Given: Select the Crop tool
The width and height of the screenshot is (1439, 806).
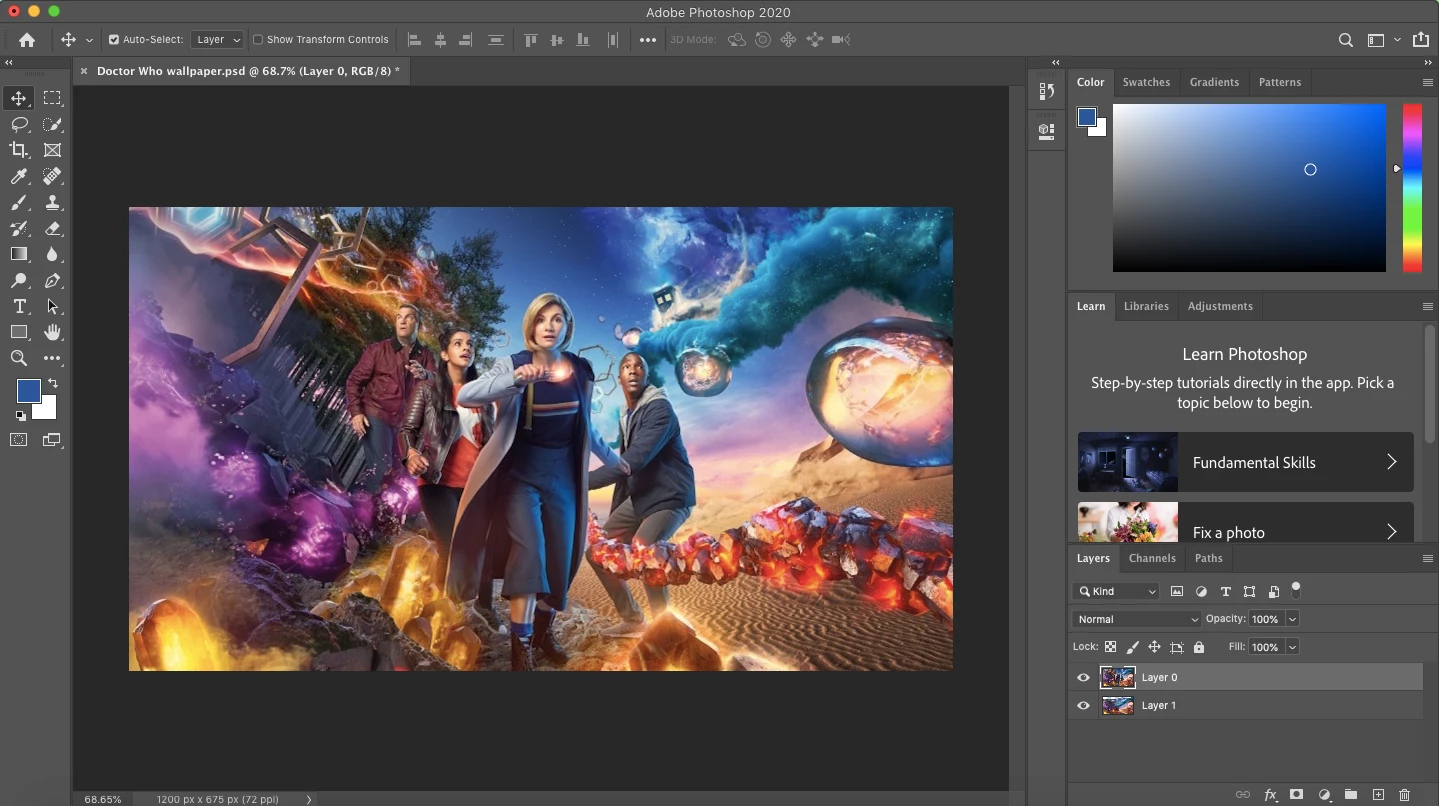Looking at the screenshot, I should pyautogui.click(x=19, y=150).
